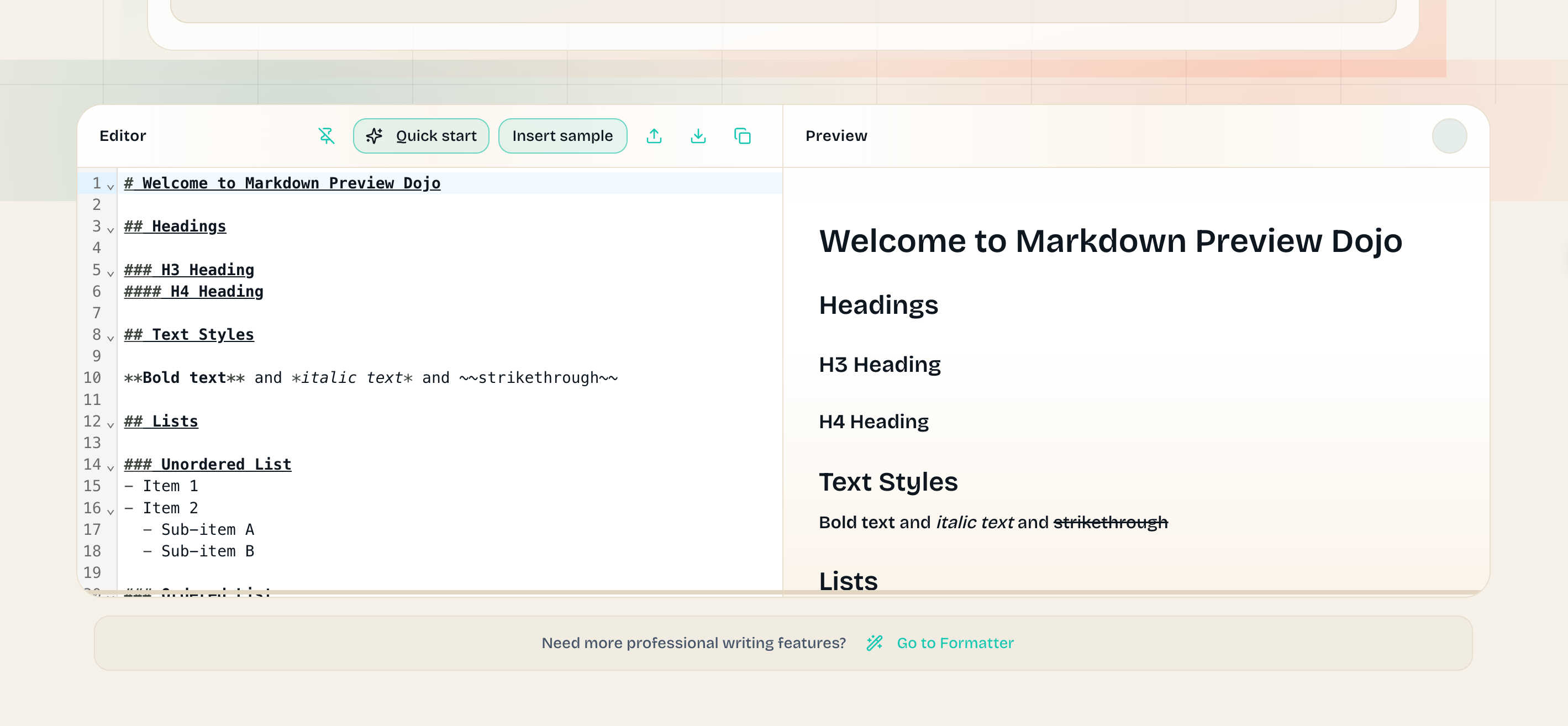
Task: Click the fold chevron on line 1
Action: click(x=109, y=186)
